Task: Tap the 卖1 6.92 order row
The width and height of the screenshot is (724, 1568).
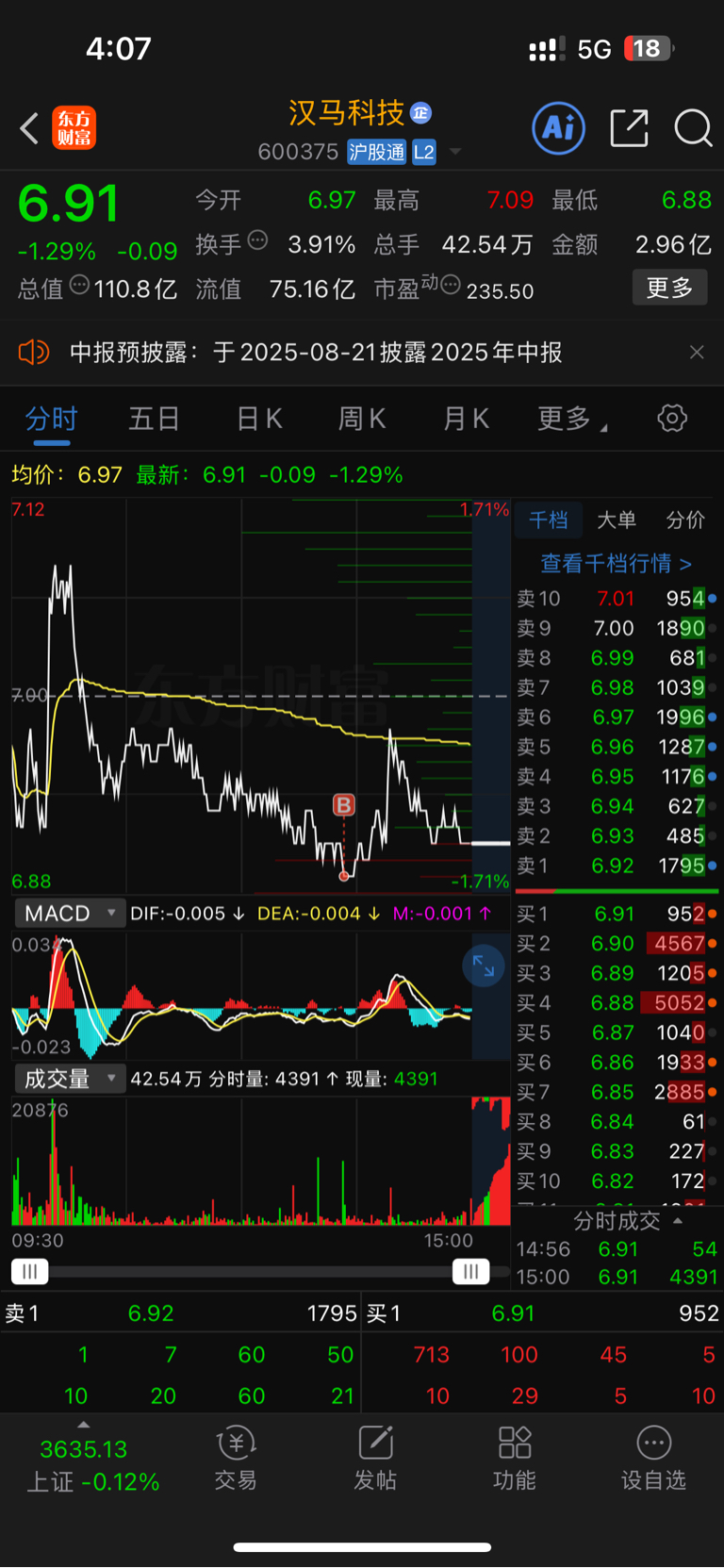Action: (x=617, y=866)
